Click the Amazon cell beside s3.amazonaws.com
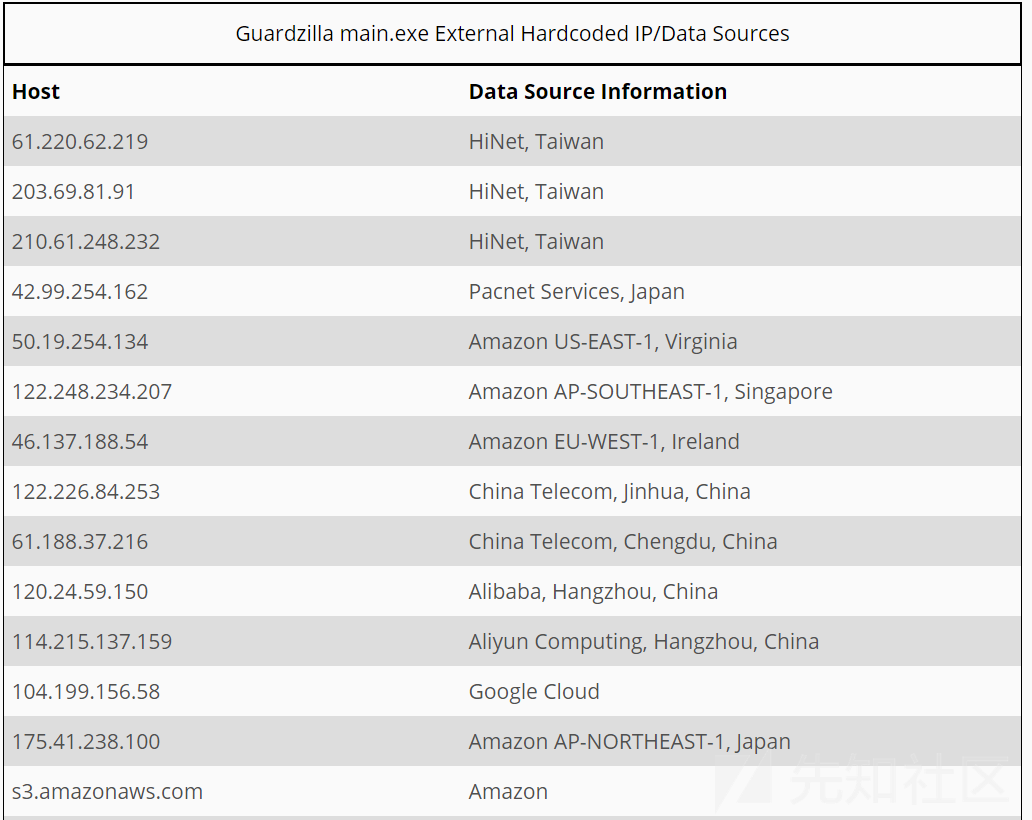Screen dimensions: 1032x820 pos(508,792)
